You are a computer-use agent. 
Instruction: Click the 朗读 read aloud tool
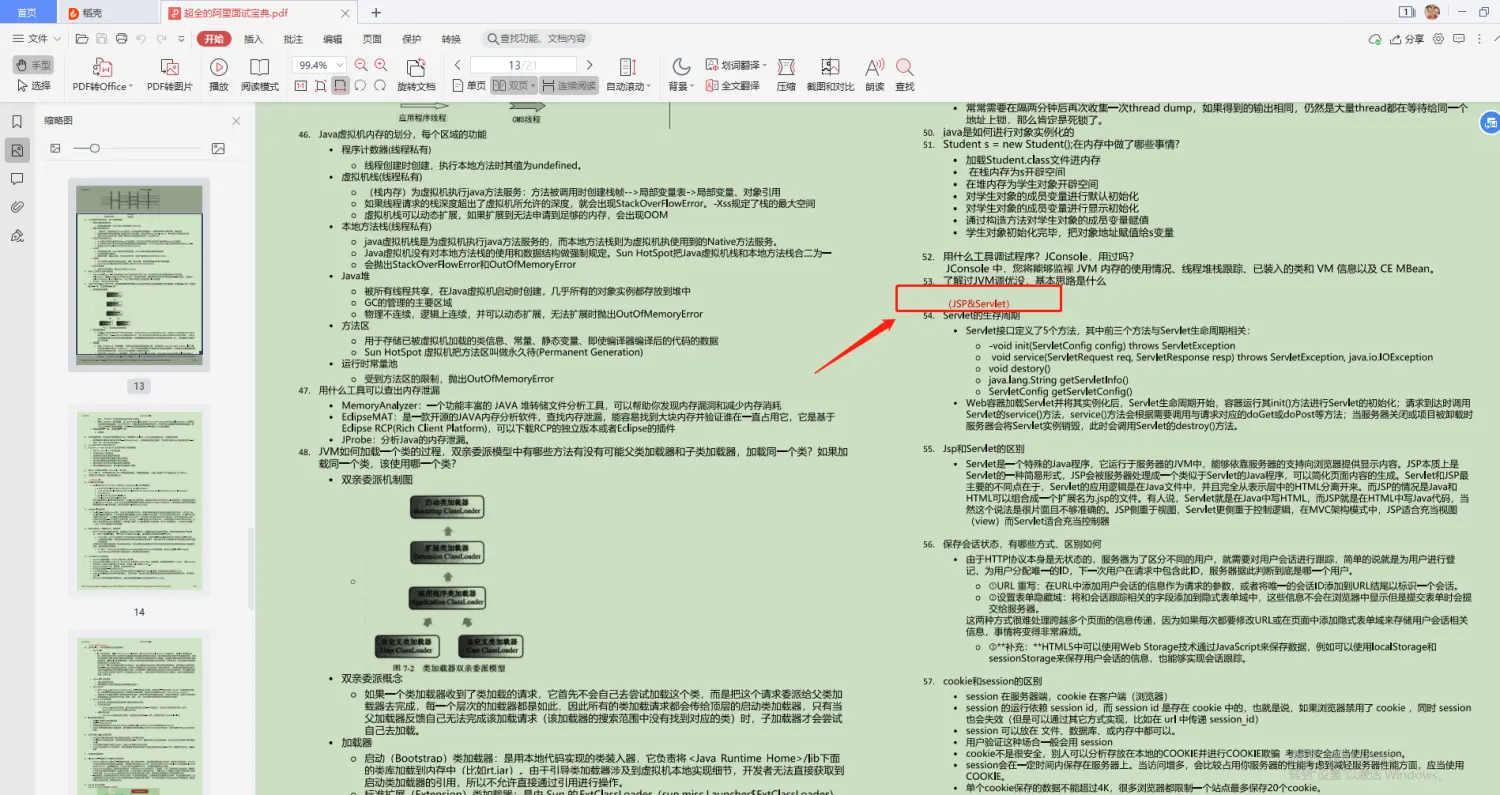[x=875, y=75]
